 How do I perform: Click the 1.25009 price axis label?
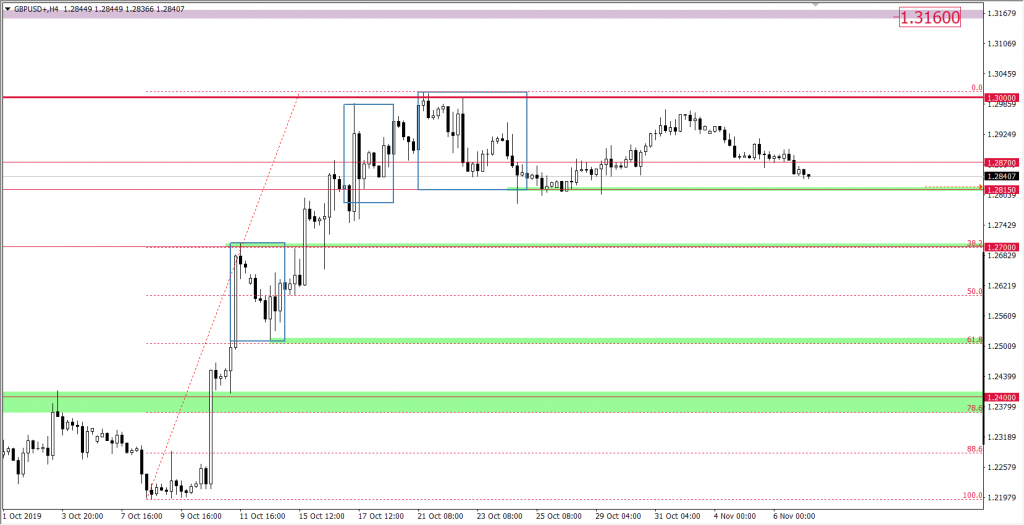[x=1001, y=346]
